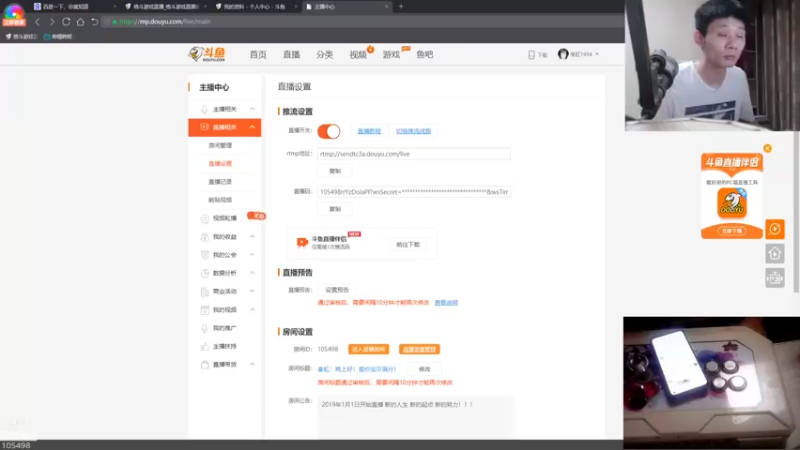800x450 pixels.
Task: Select the sidebar item below 直播记录
Action: pos(220,200)
